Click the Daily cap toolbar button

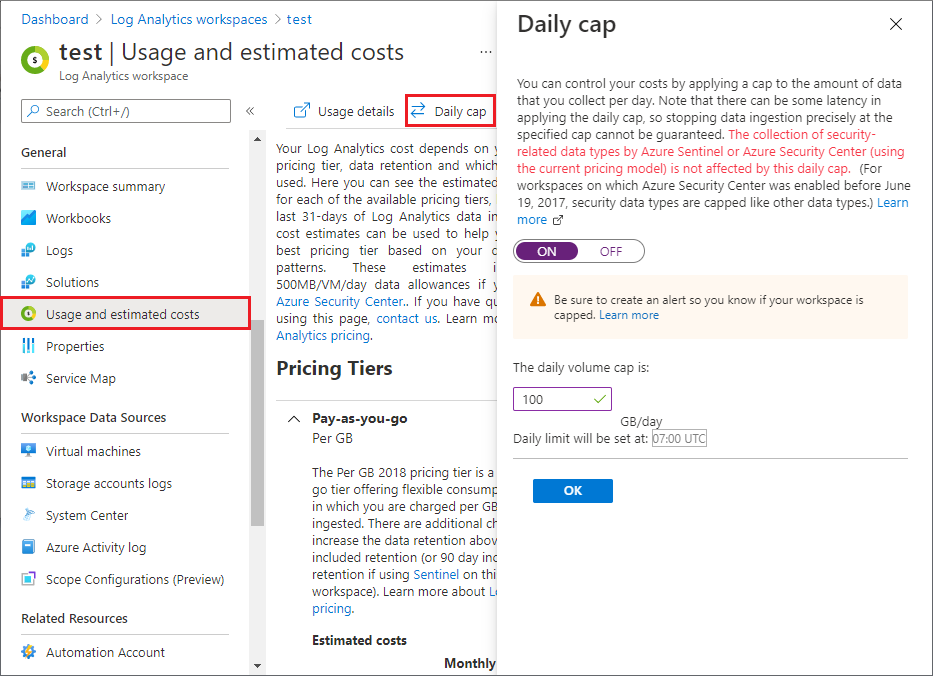tap(449, 111)
